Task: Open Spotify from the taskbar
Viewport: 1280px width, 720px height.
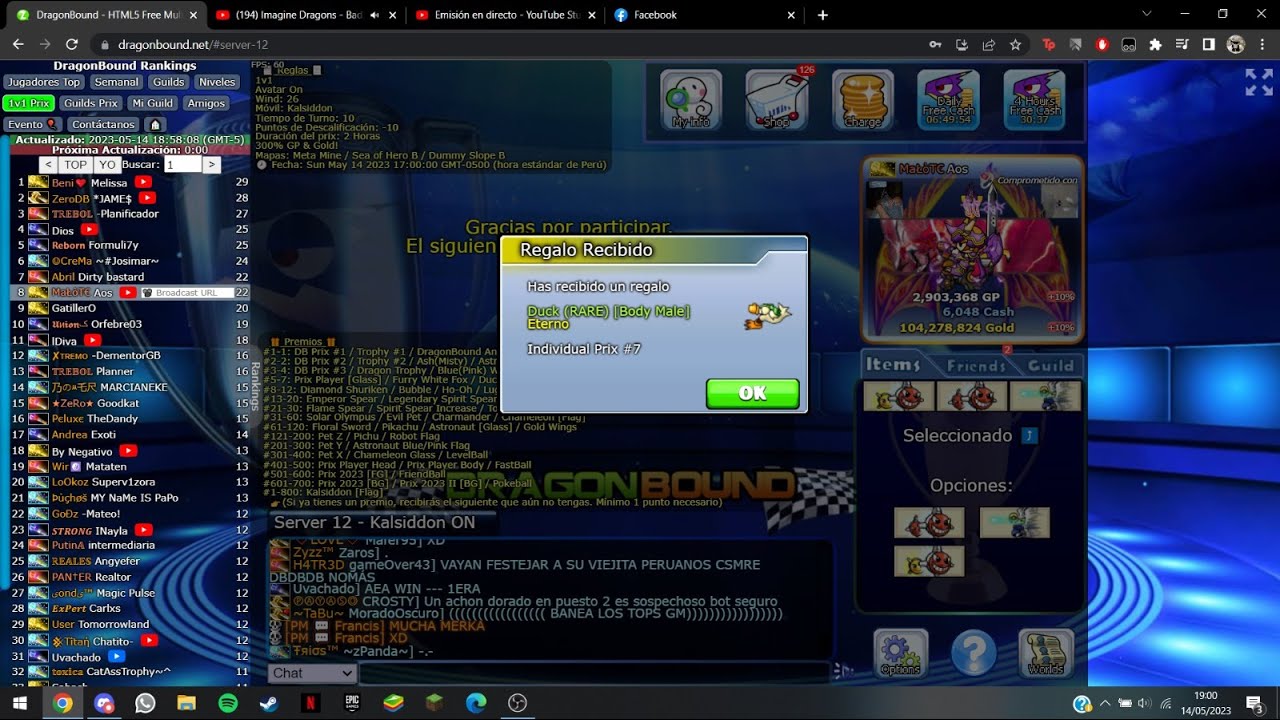Action: click(x=227, y=703)
